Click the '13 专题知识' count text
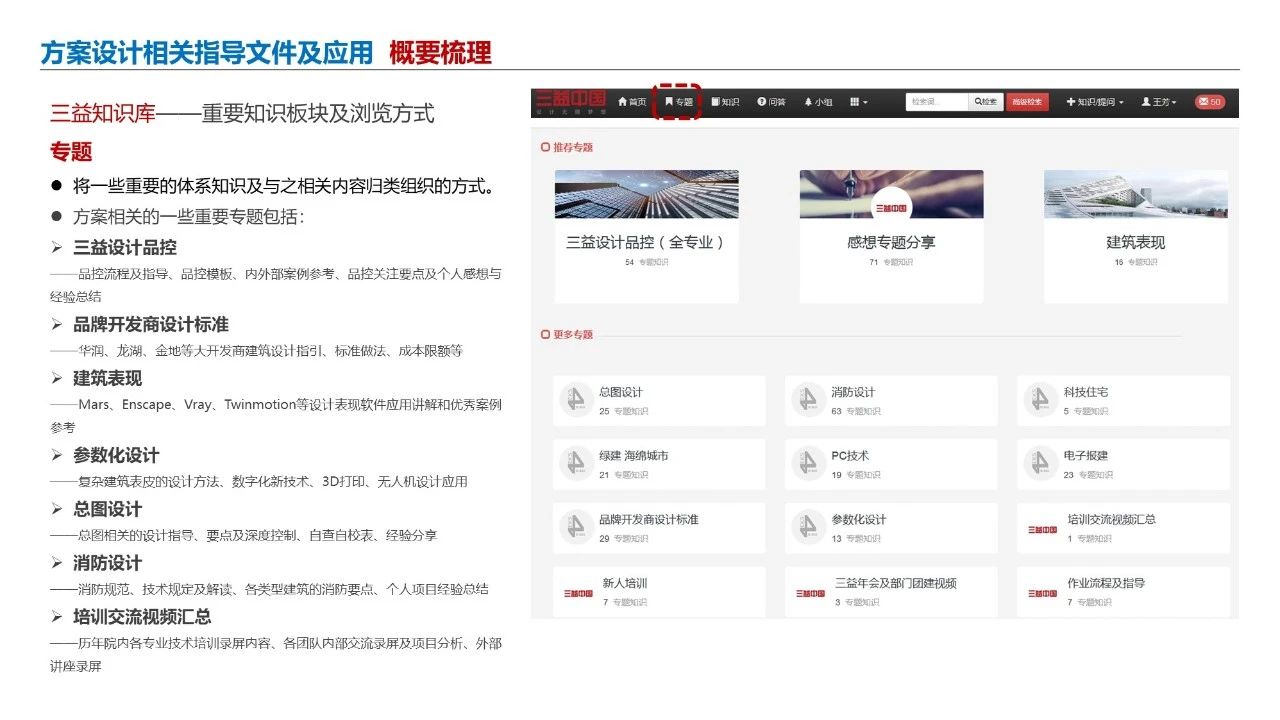The width and height of the screenshot is (1280, 720). (x=856, y=539)
